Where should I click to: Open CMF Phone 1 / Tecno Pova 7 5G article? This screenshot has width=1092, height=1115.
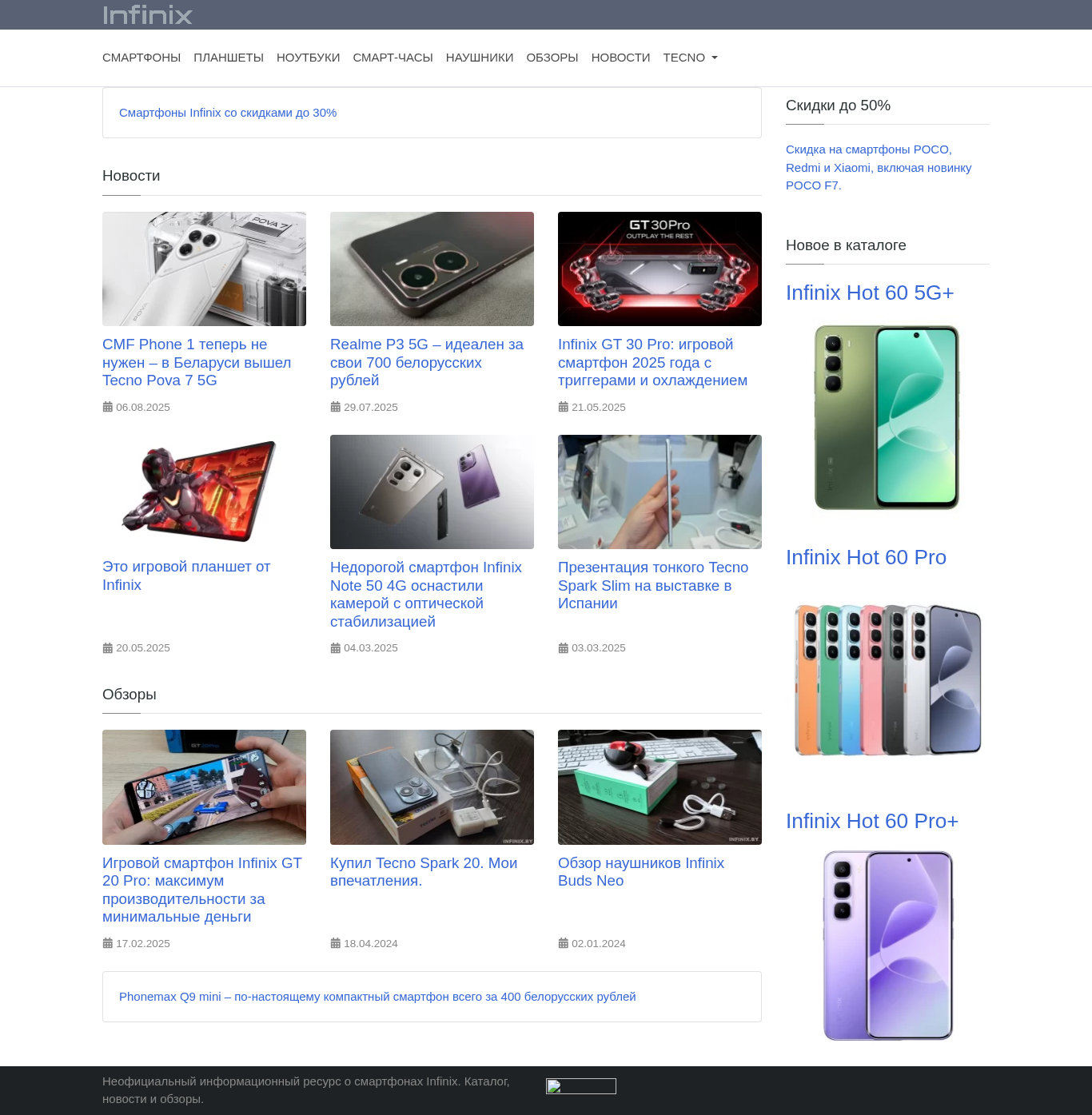[x=197, y=362]
